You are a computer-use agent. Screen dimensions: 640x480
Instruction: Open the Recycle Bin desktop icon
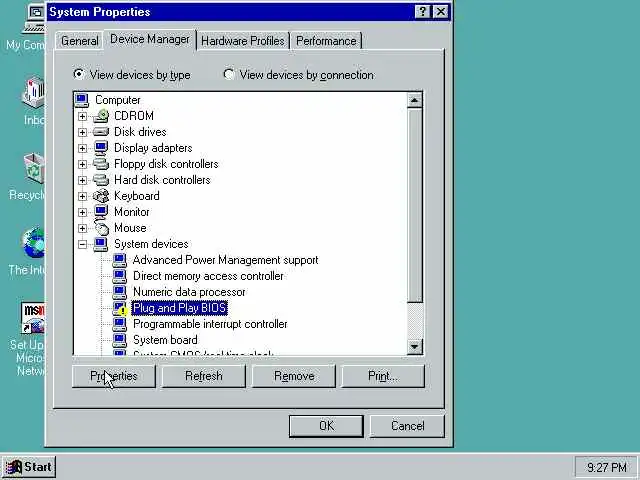tap(34, 168)
